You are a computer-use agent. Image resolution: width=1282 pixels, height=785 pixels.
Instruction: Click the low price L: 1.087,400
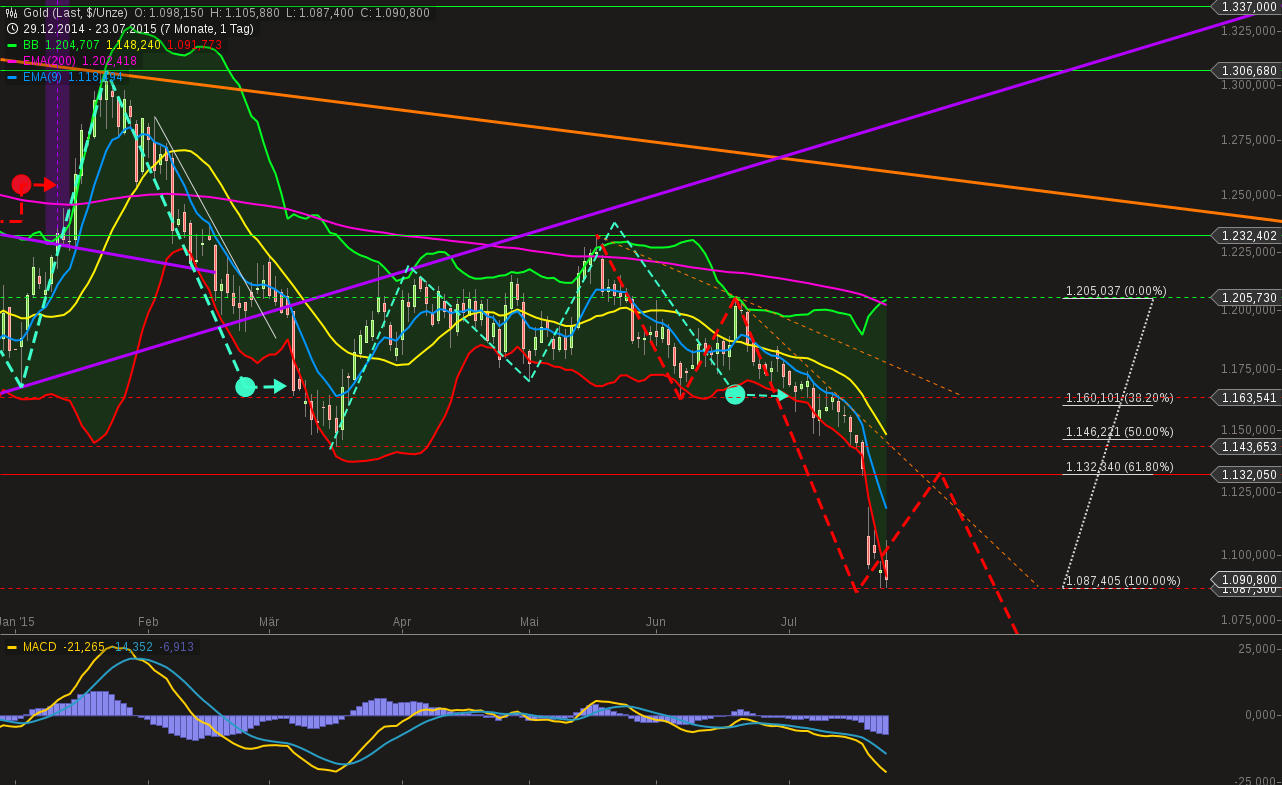pyautogui.click(x=320, y=13)
